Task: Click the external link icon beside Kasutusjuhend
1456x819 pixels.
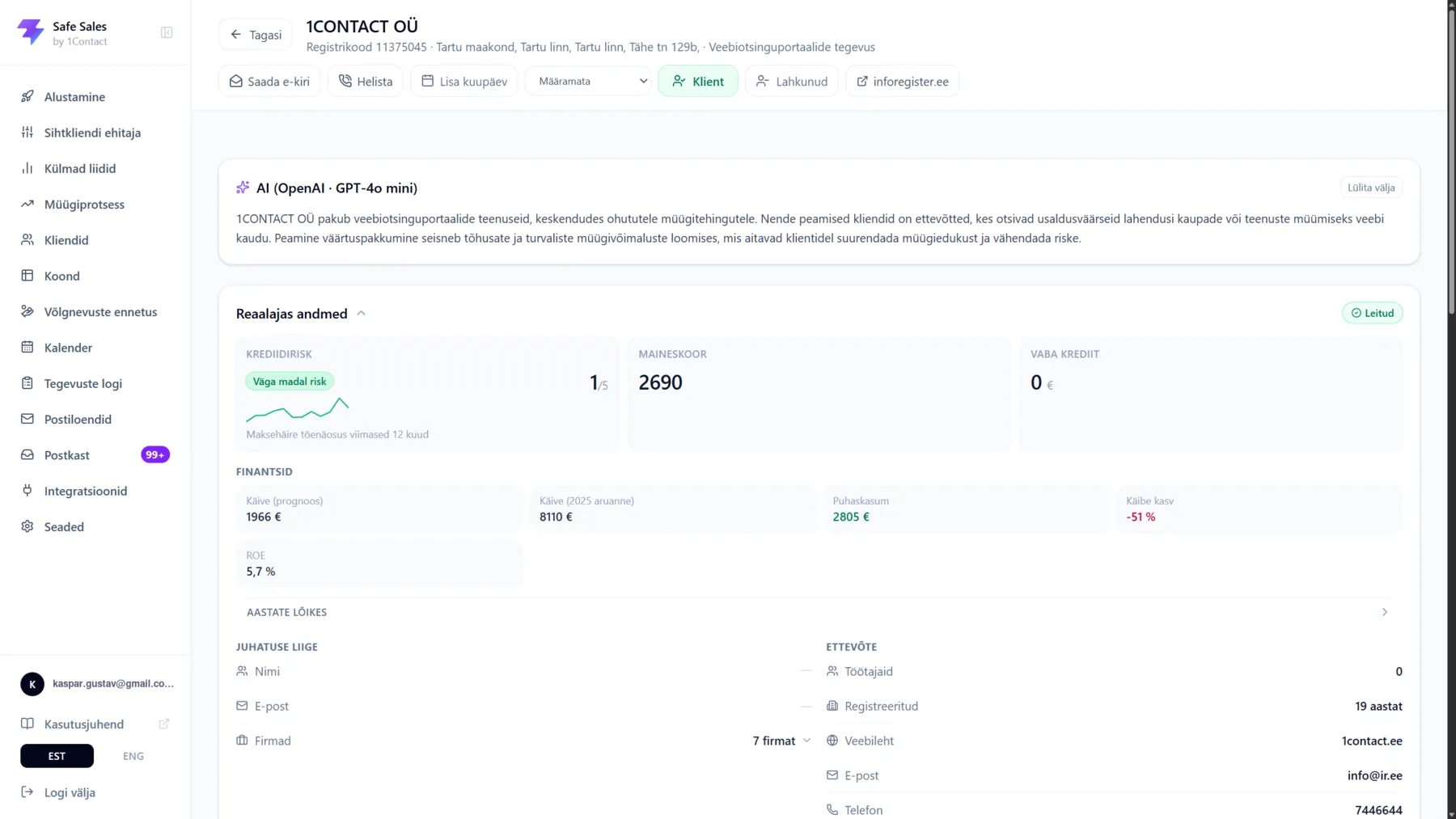Action: coord(164,724)
